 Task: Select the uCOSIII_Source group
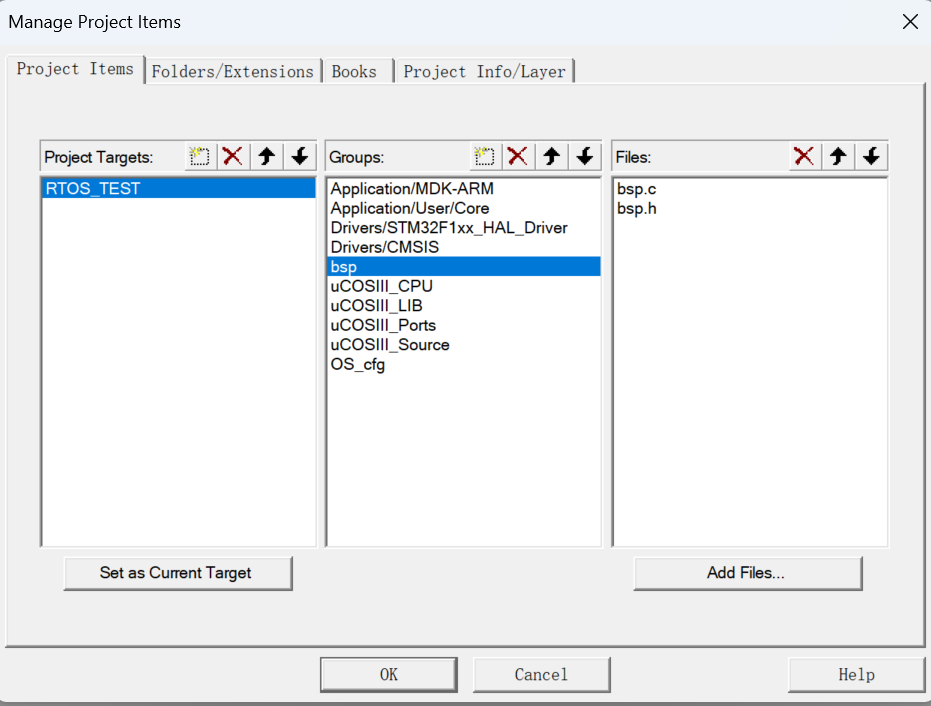464,345
